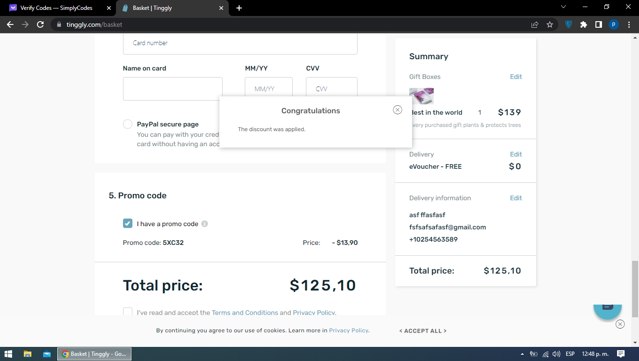Focus the CVV field
The width and height of the screenshot is (639, 361).
(x=331, y=87)
